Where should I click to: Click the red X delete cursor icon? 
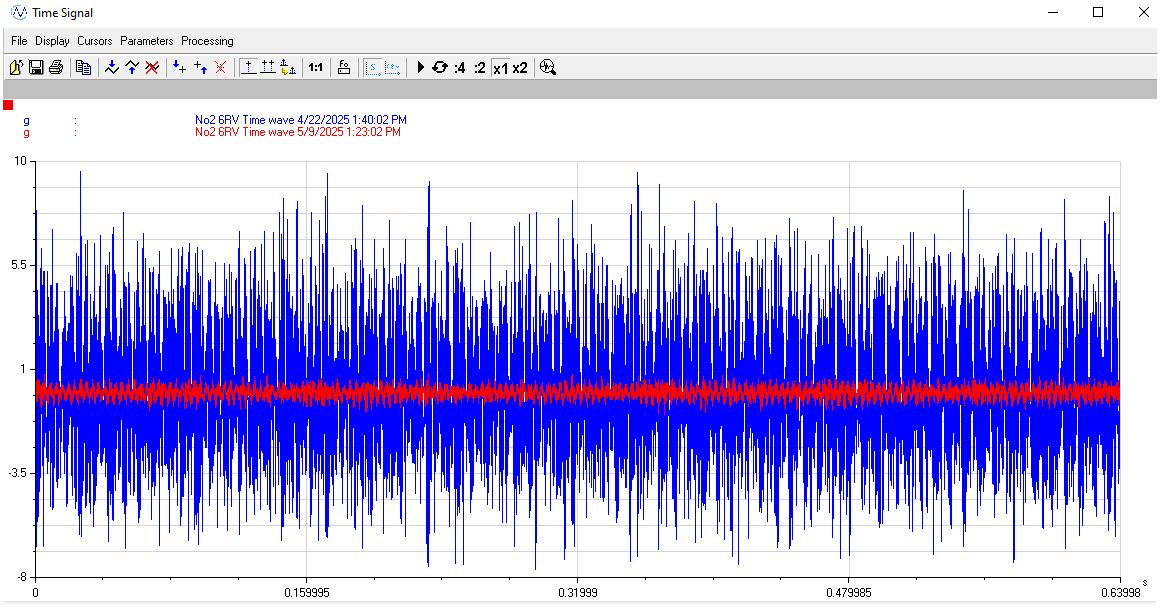coord(220,67)
